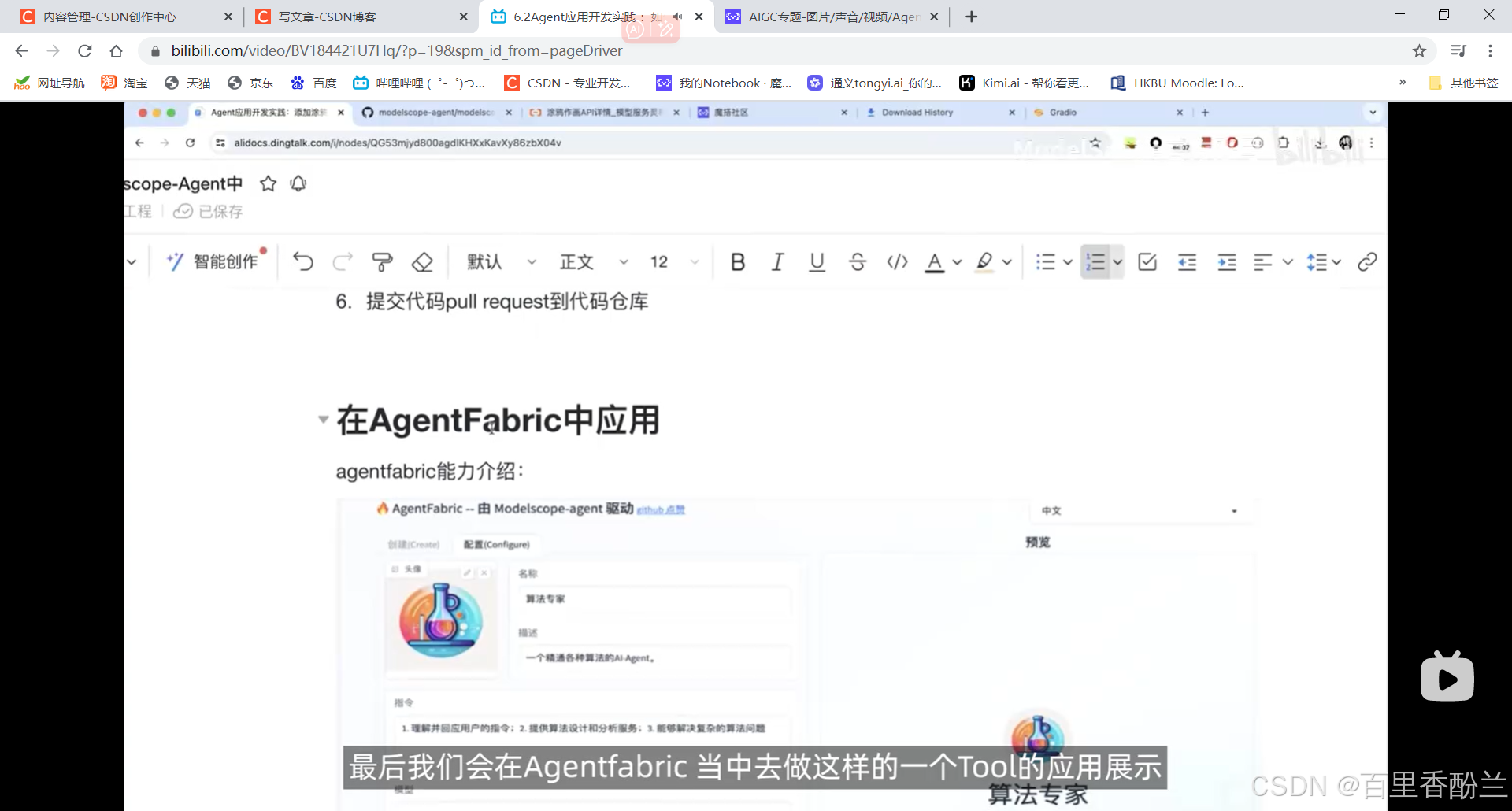This screenshot has height=811, width=1512.
Task: Open 天猫 bookmark
Action: tap(187, 83)
